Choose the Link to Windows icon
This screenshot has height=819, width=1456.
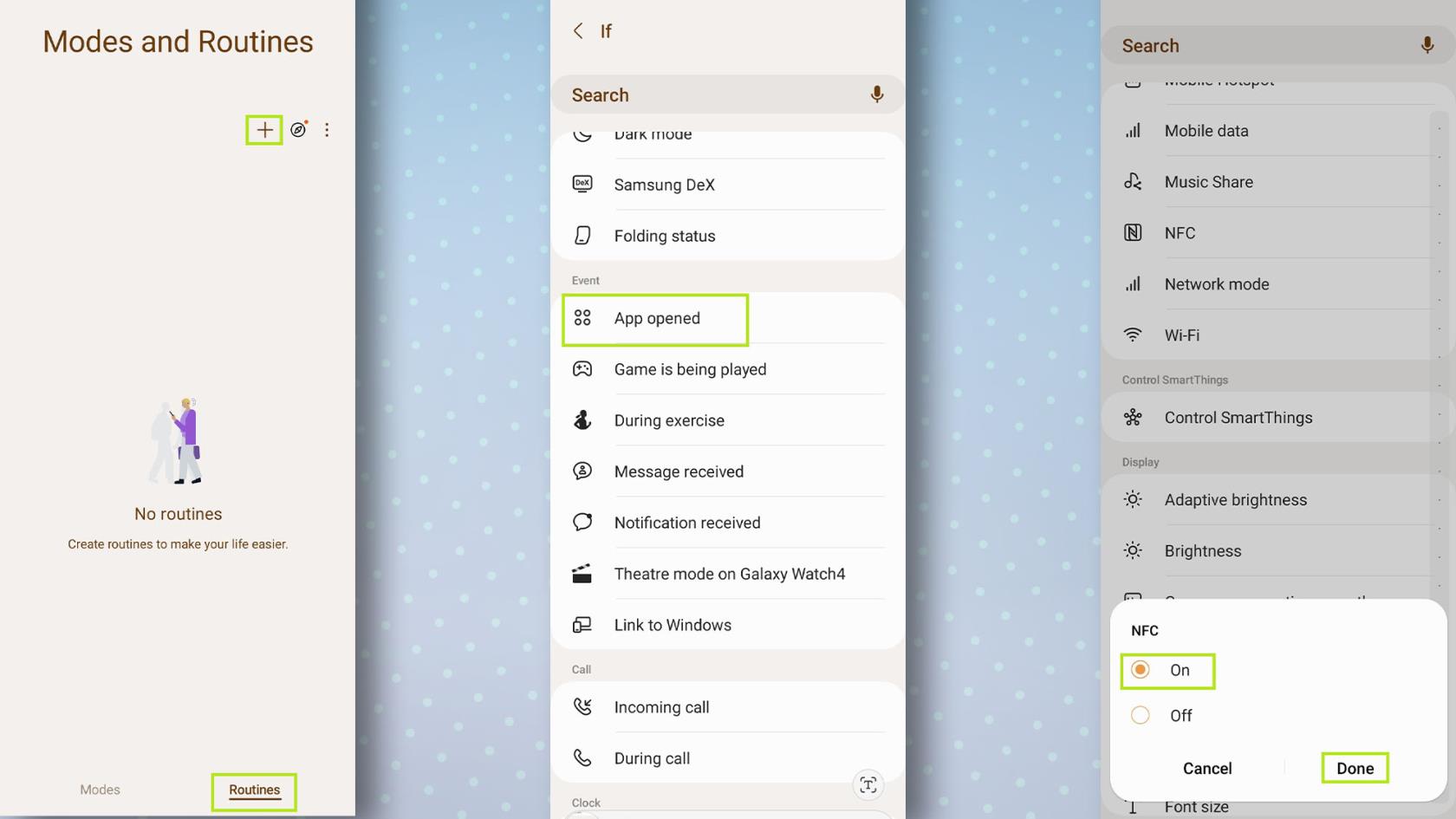pos(582,625)
